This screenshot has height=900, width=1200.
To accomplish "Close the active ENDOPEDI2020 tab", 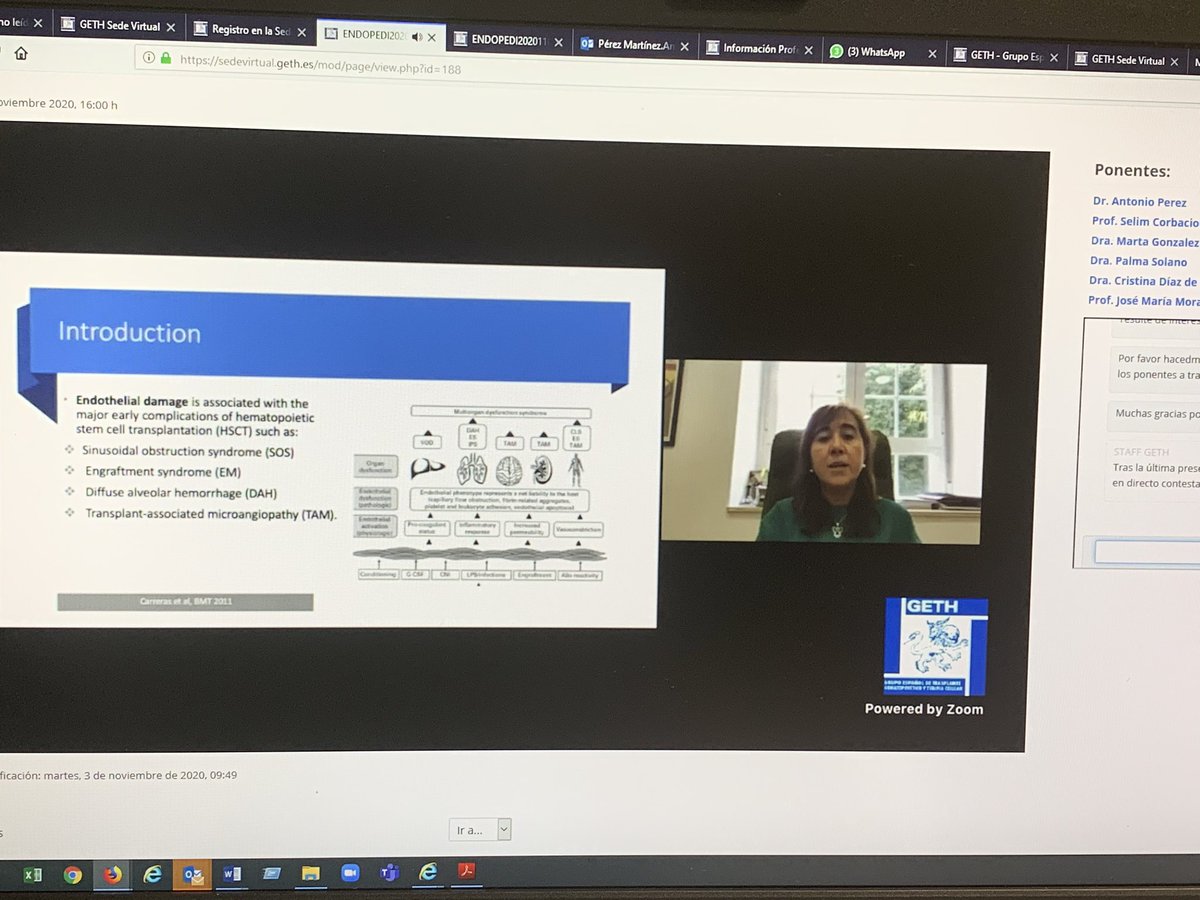I will (x=432, y=38).
